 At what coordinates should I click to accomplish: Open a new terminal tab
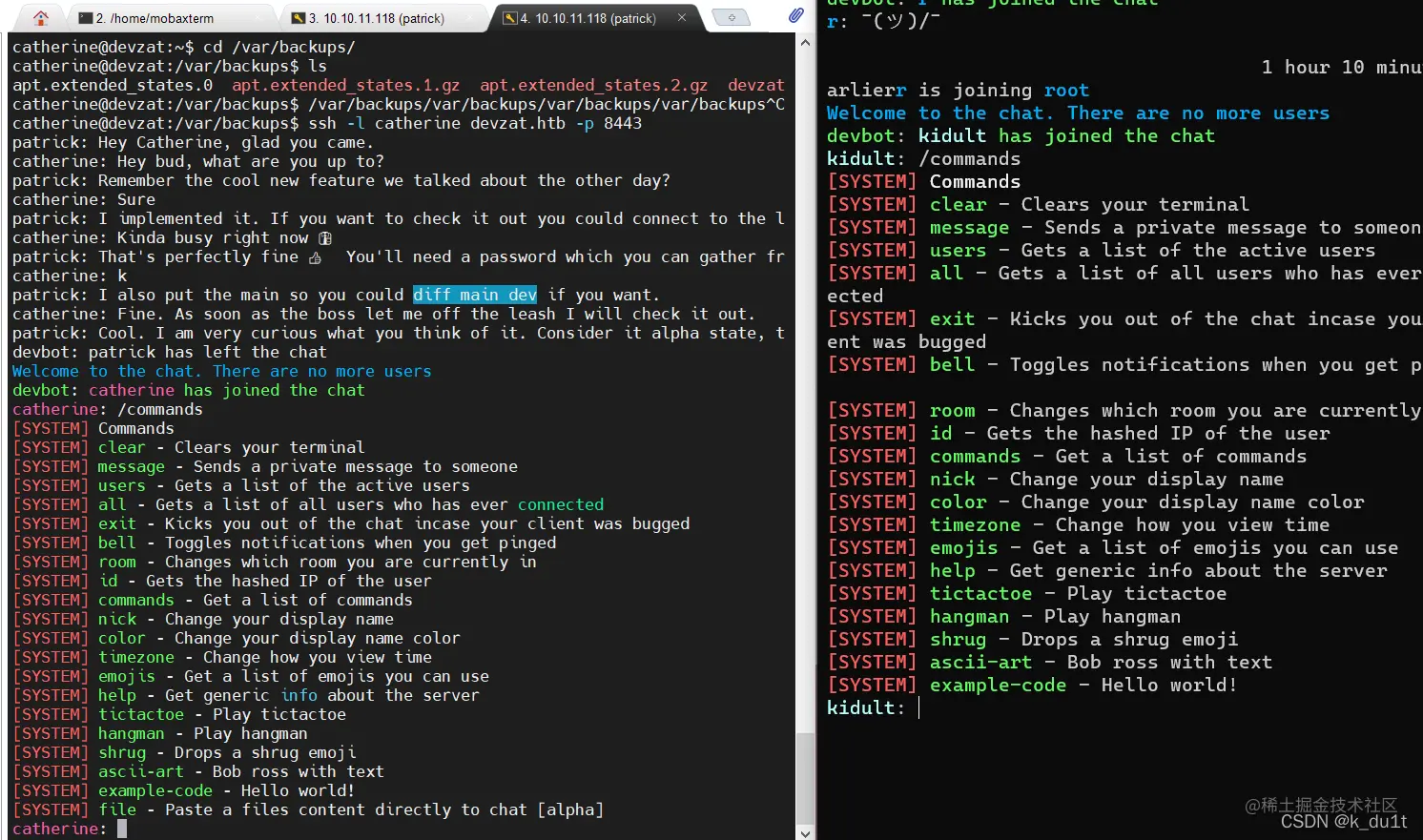tap(732, 17)
